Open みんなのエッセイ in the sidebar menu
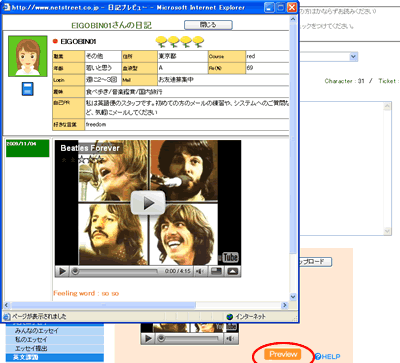The height and width of the screenshot is (363, 400). pos(37,331)
